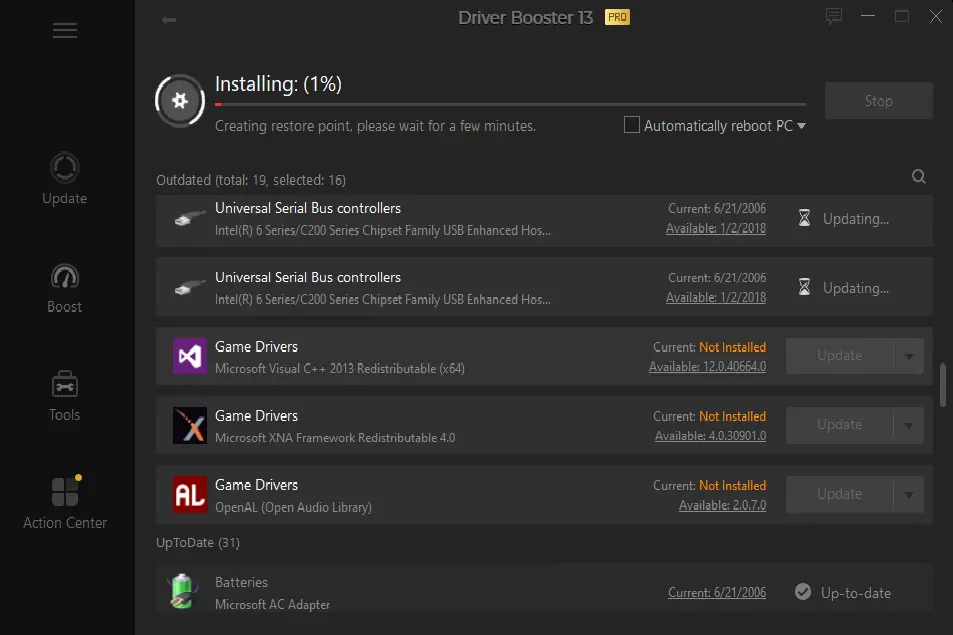Click the installing gear progress icon
This screenshot has width=953, height=635.
pyautogui.click(x=180, y=101)
